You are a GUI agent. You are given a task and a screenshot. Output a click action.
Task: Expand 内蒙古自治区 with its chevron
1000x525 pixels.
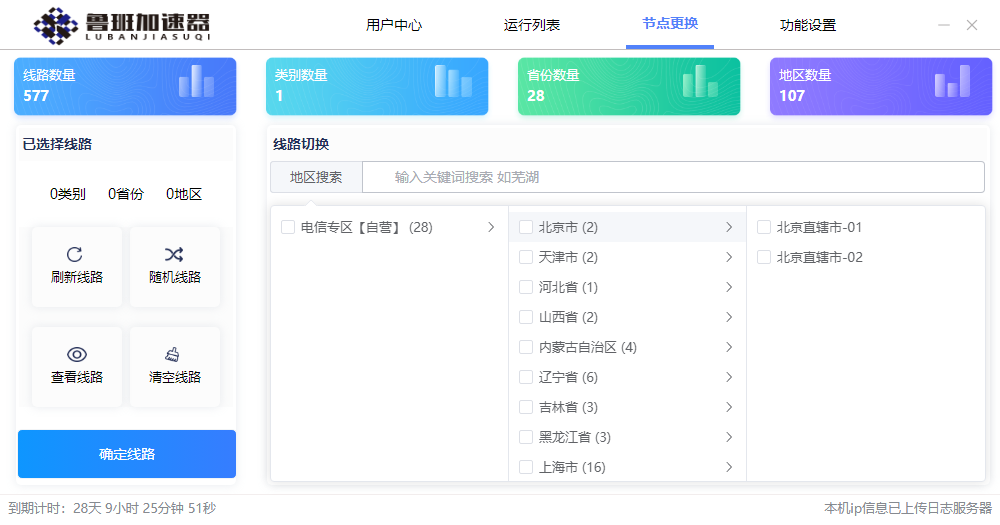pos(729,347)
